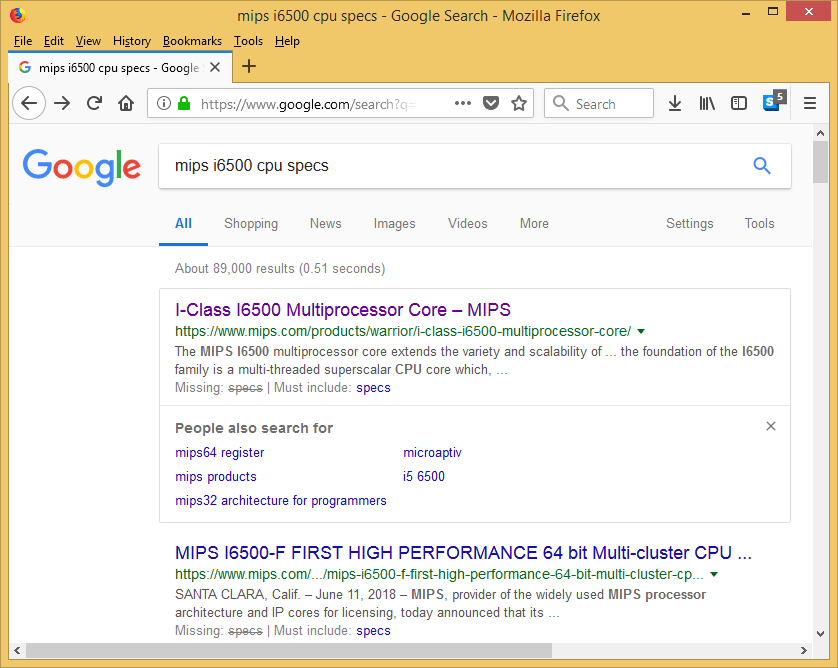The width and height of the screenshot is (838, 668).
Task: Expand result options for the I-Class link
Action: click(x=640, y=331)
